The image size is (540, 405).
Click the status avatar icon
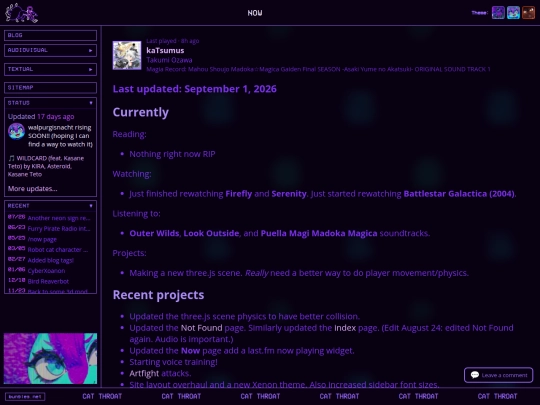coord(17,131)
